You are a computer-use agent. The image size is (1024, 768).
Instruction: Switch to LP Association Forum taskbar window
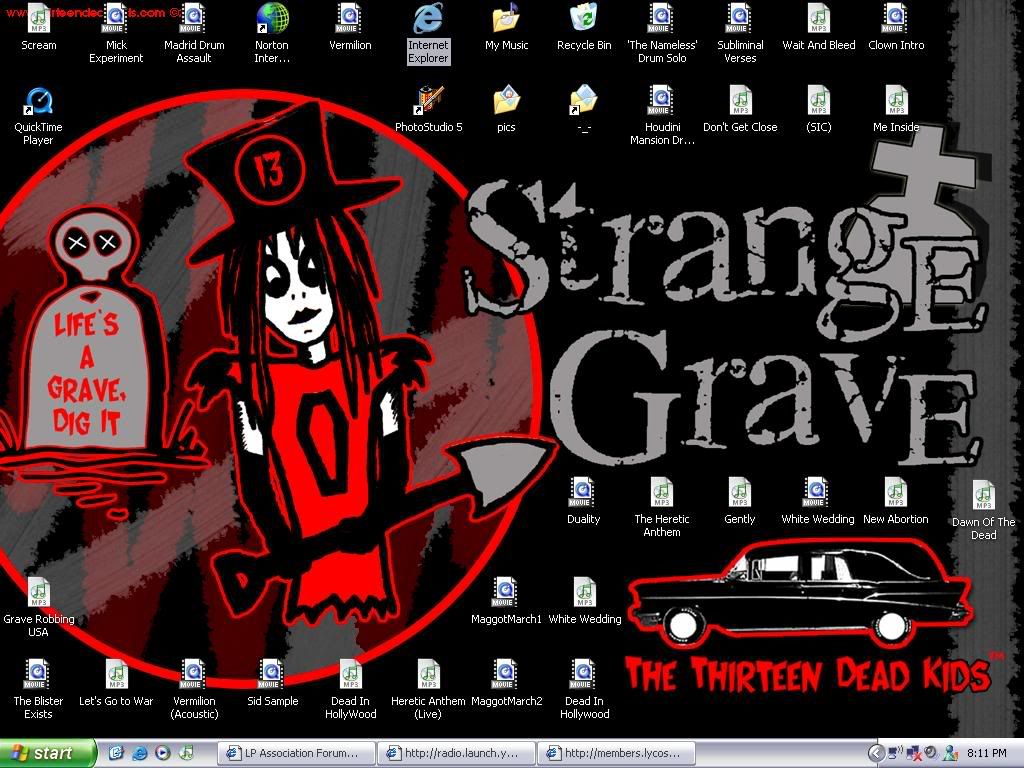(296, 753)
